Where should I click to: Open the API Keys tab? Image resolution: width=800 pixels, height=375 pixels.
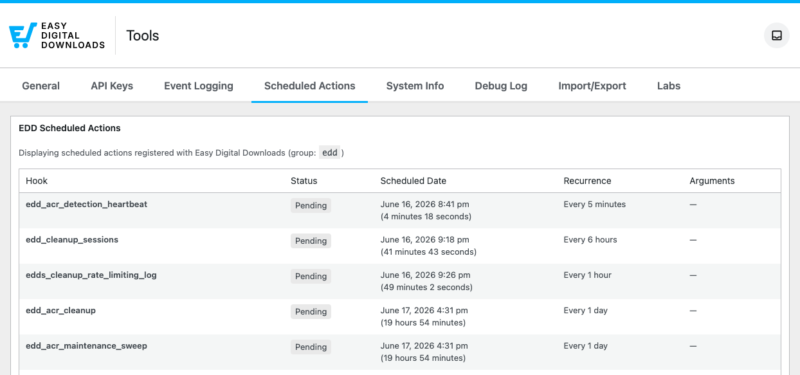pyautogui.click(x=112, y=86)
